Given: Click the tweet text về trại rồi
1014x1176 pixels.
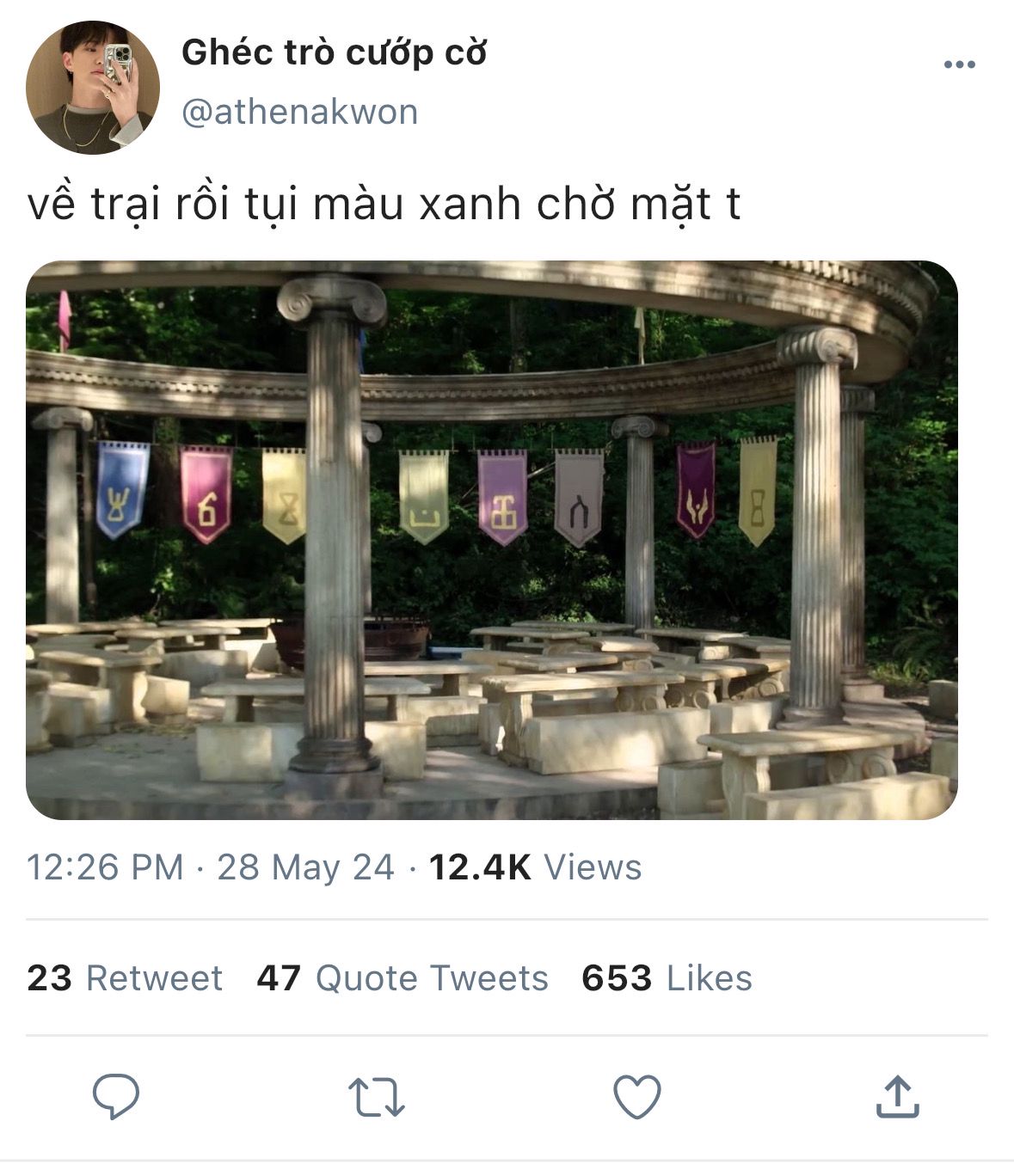Looking at the screenshot, I should pos(384,205).
